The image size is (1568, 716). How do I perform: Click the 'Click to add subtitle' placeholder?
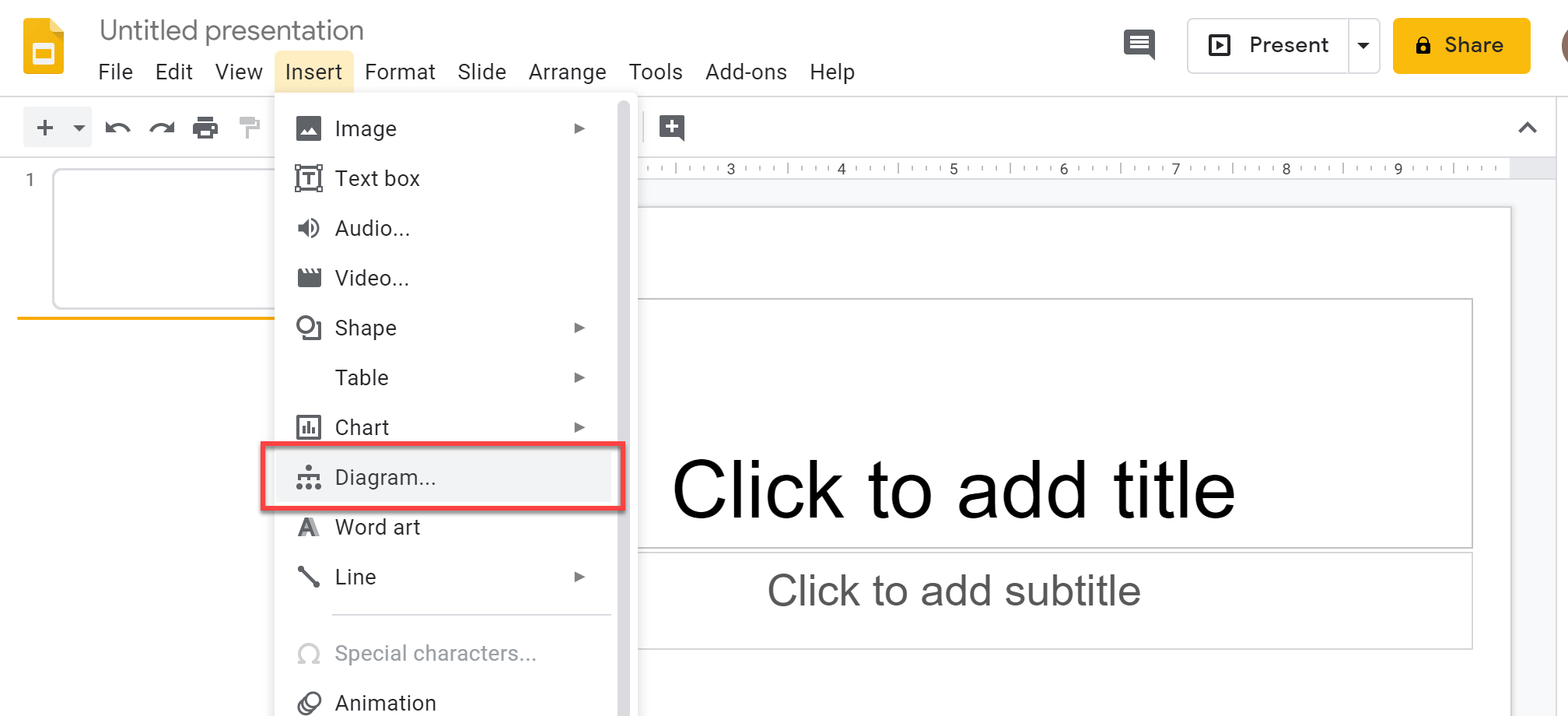coord(954,591)
